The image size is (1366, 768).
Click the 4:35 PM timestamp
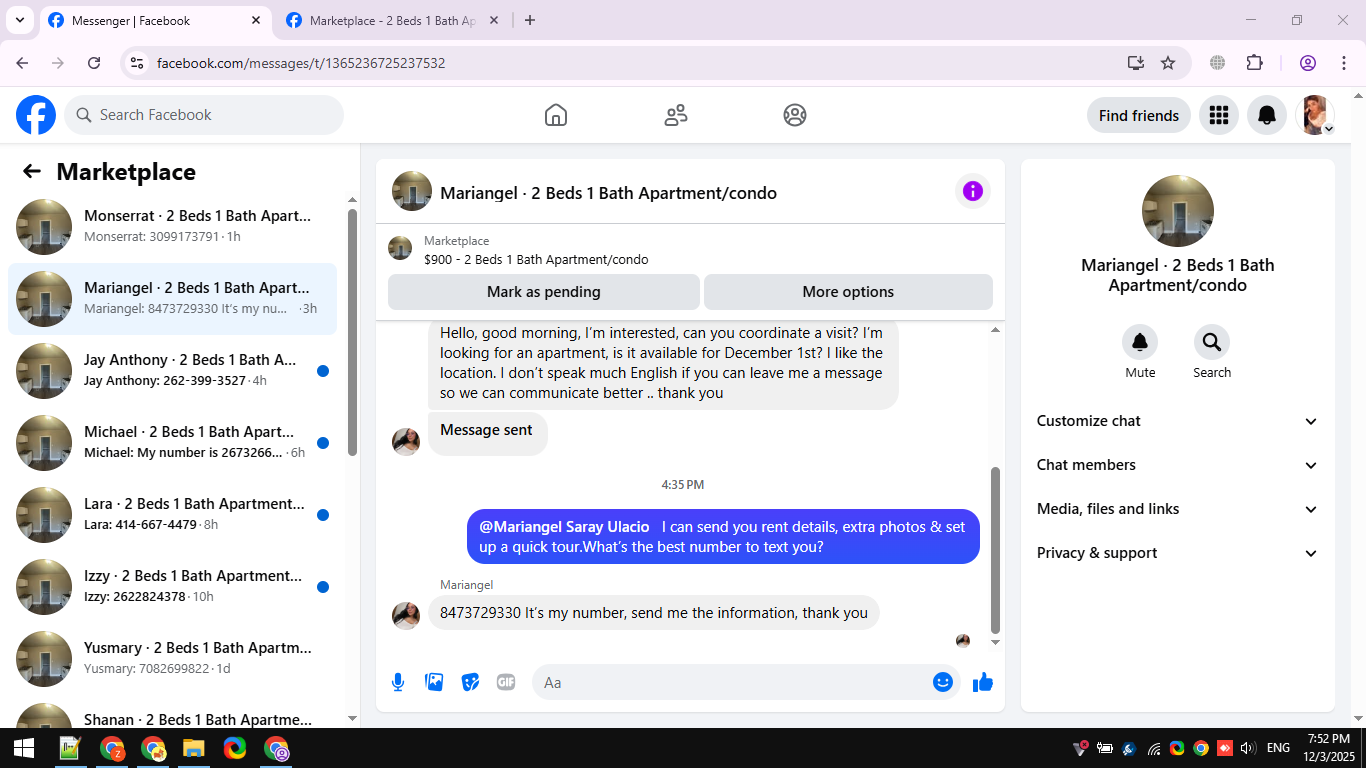click(683, 485)
